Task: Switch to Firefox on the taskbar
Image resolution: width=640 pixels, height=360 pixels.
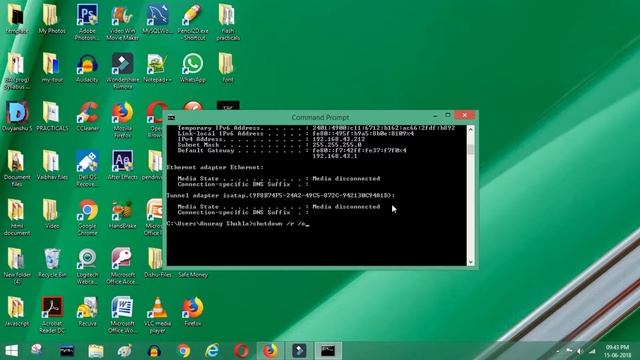Action: (270, 351)
